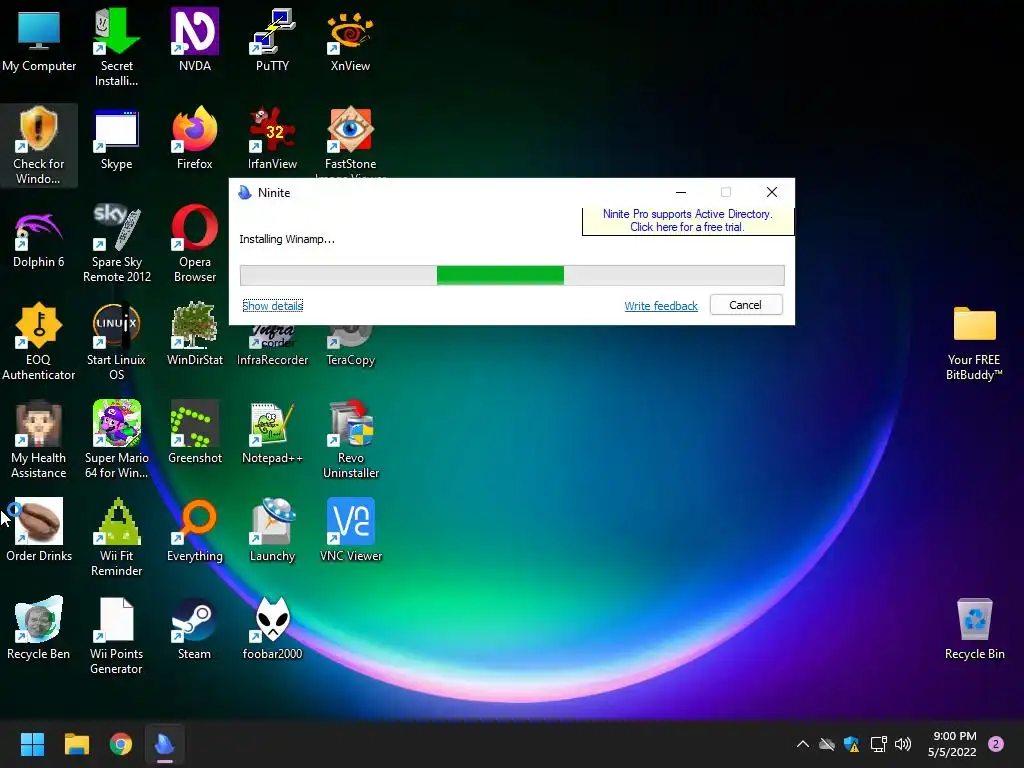This screenshot has height=768, width=1024.
Task: Launch VNC Viewer shortcut
Action: click(350, 530)
